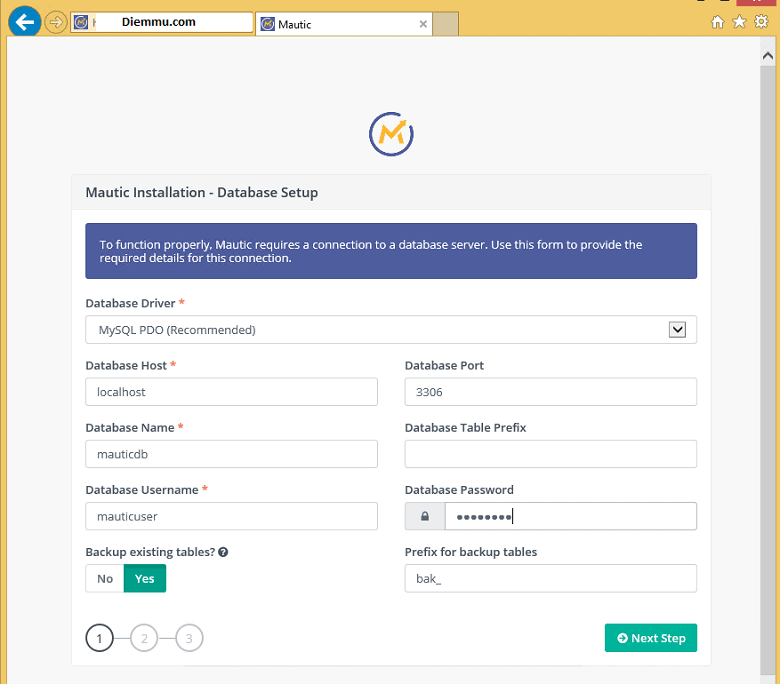
Task: Click the lock icon beside the password field
Action: [x=425, y=516]
